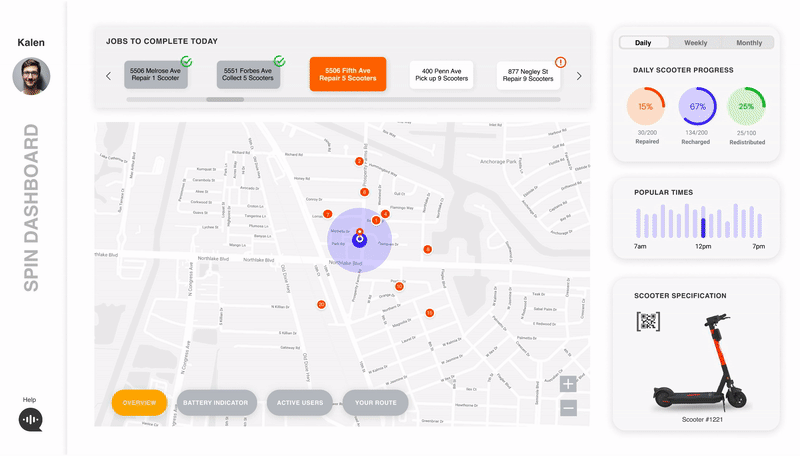Click map marker number 2
Viewport: 800px width, 456px height.
click(359, 161)
